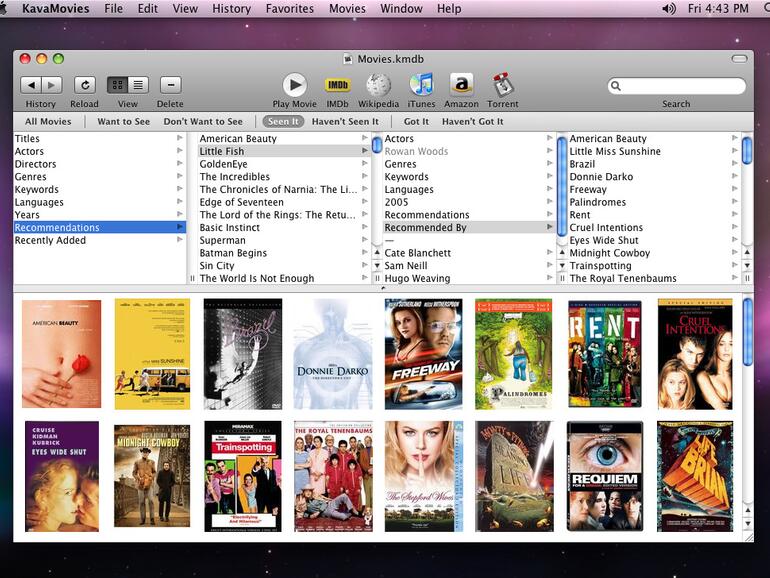Switch to grid view mode

coord(117,86)
